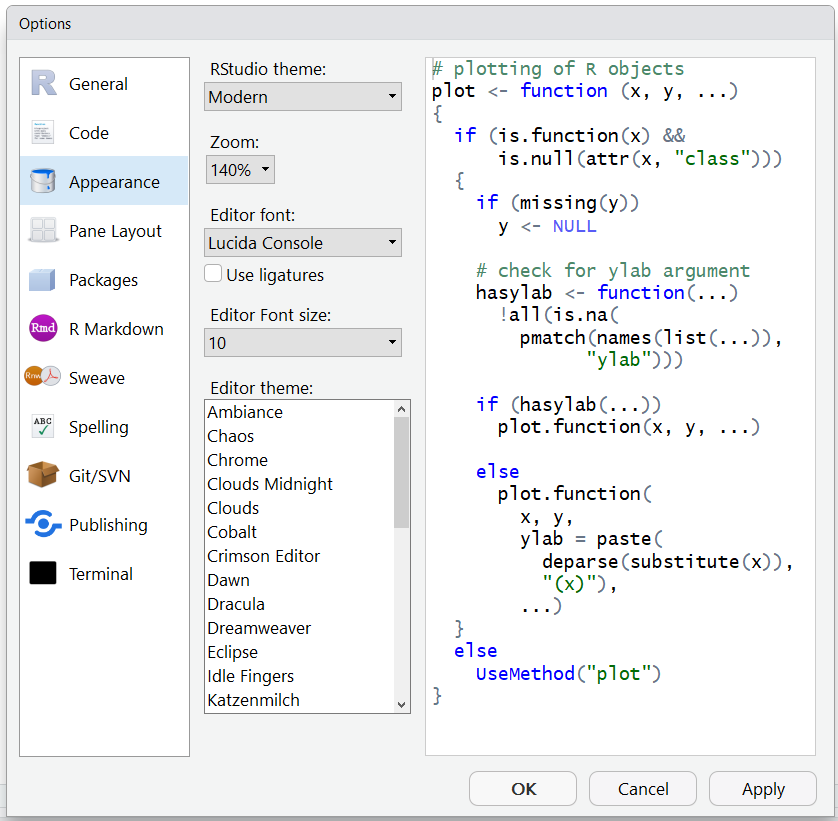Select the black Terminal icon

pyautogui.click(x=43, y=574)
